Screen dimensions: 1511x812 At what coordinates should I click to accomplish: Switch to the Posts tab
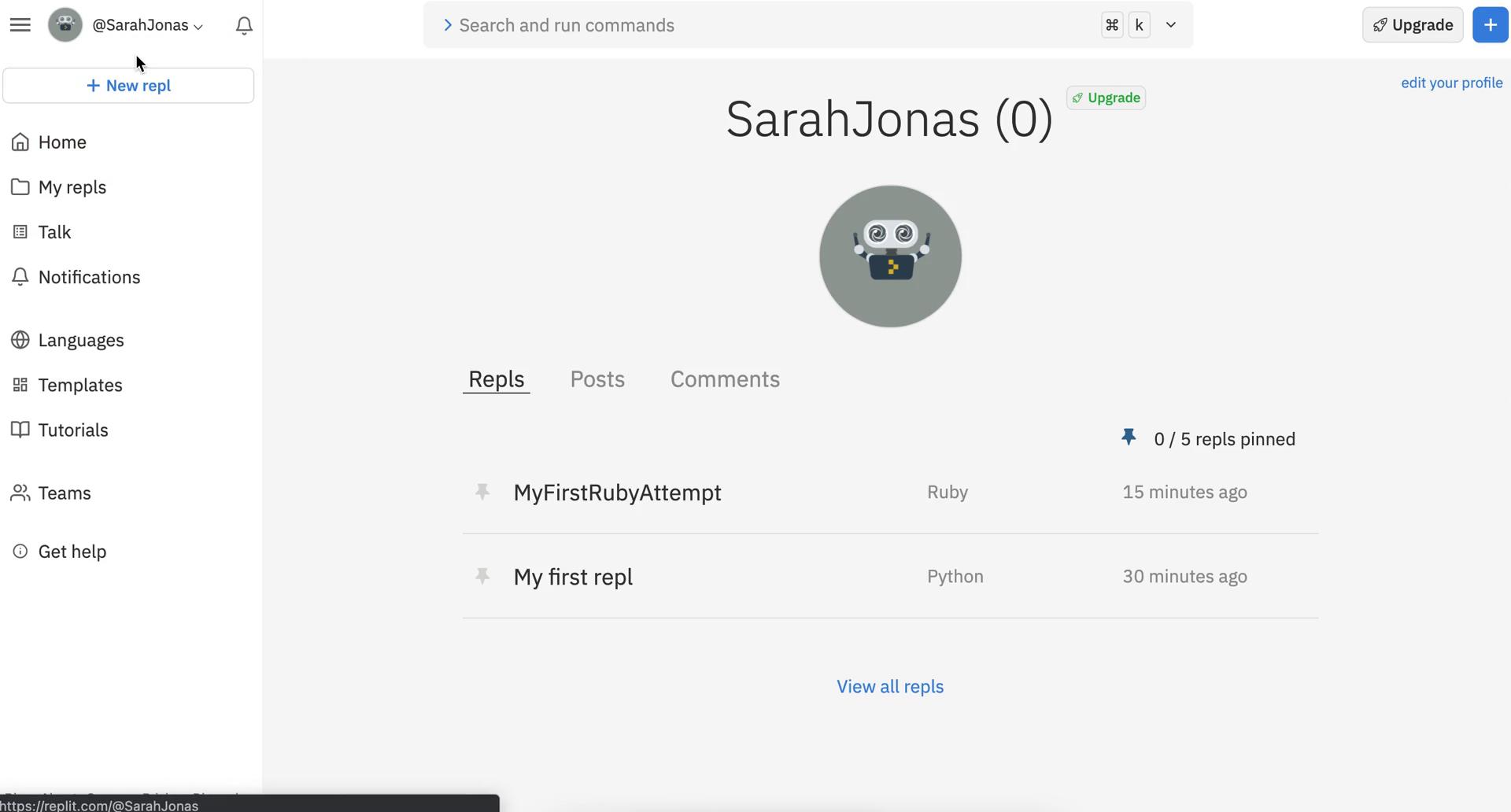597,379
